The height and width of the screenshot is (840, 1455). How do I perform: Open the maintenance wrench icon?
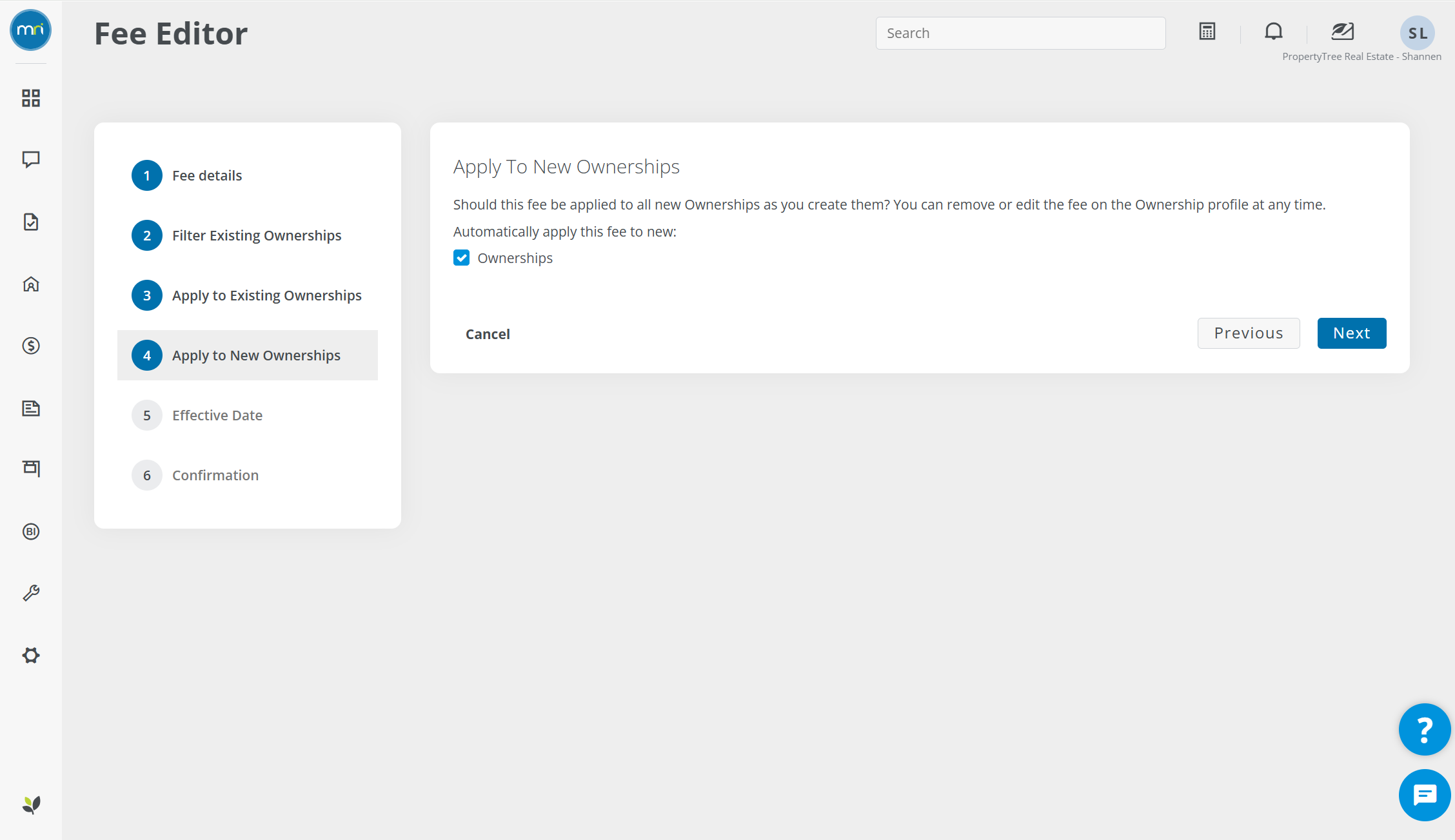(31, 593)
